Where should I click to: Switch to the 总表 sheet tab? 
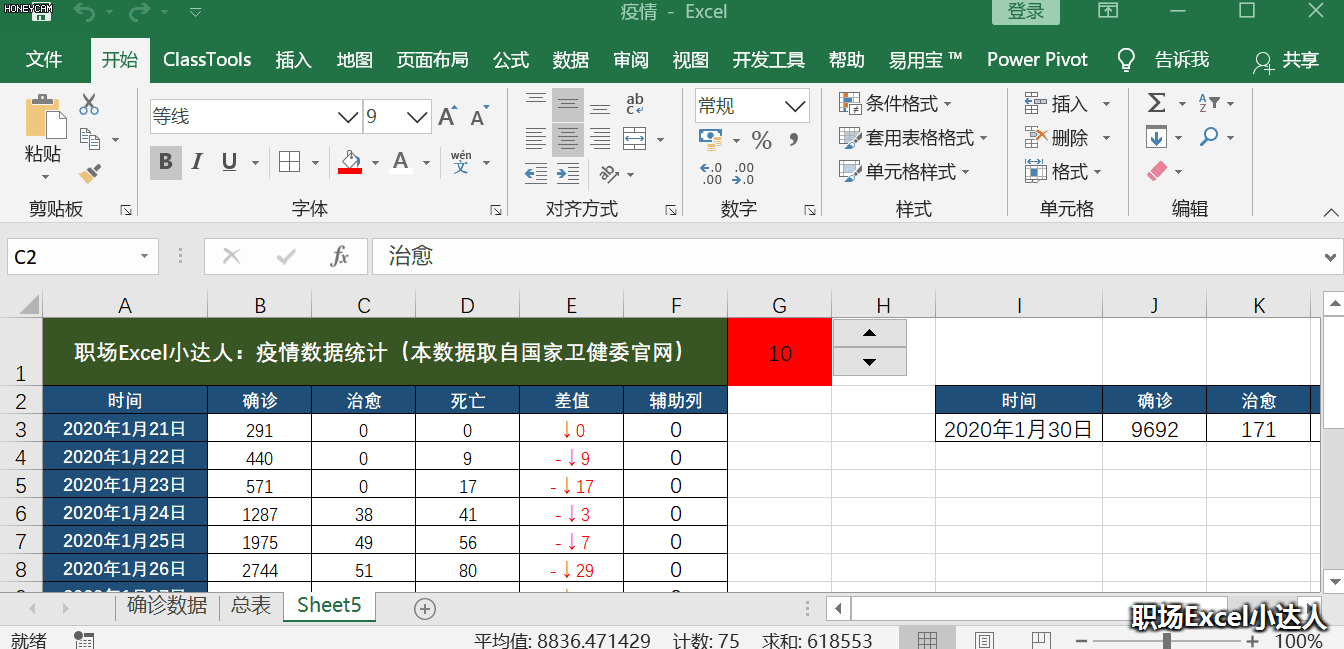(251, 605)
